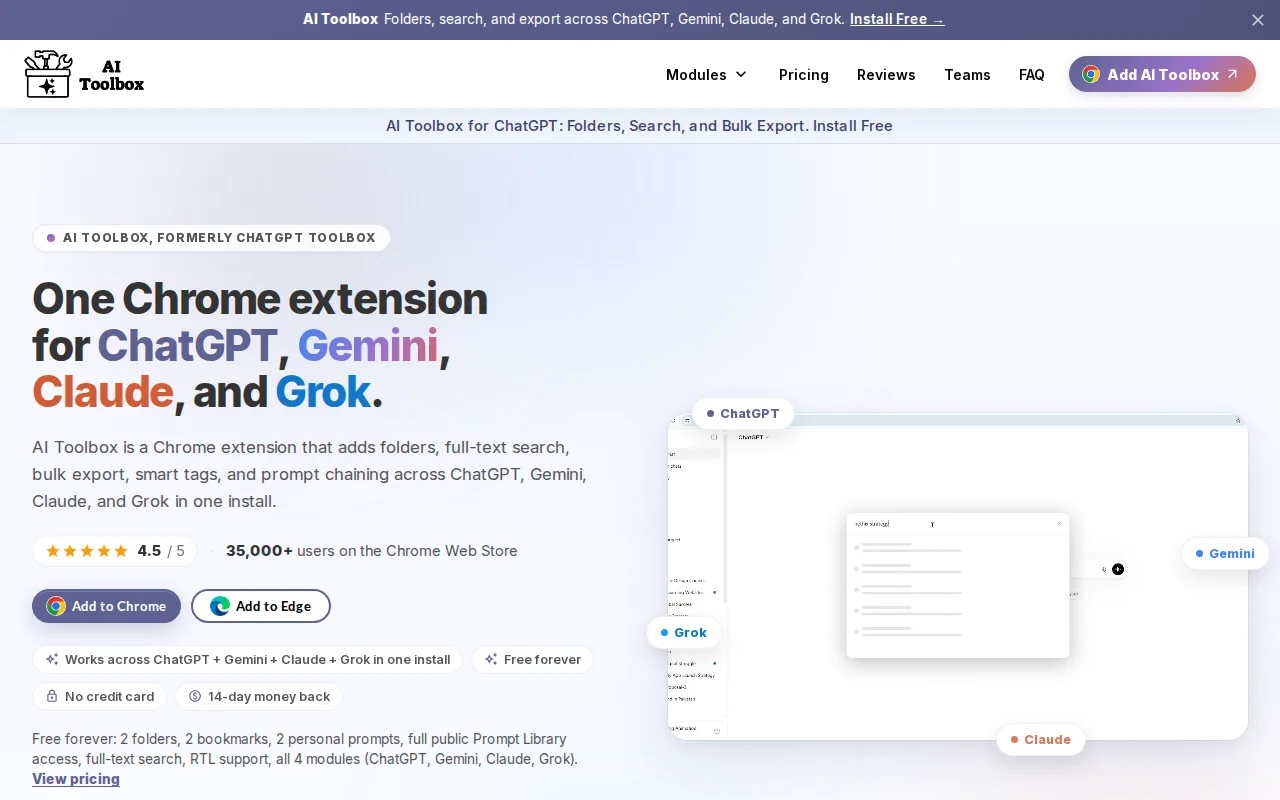Image resolution: width=1280 pixels, height=800 pixels.
Task: Open the Teams page
Action: 967,75
